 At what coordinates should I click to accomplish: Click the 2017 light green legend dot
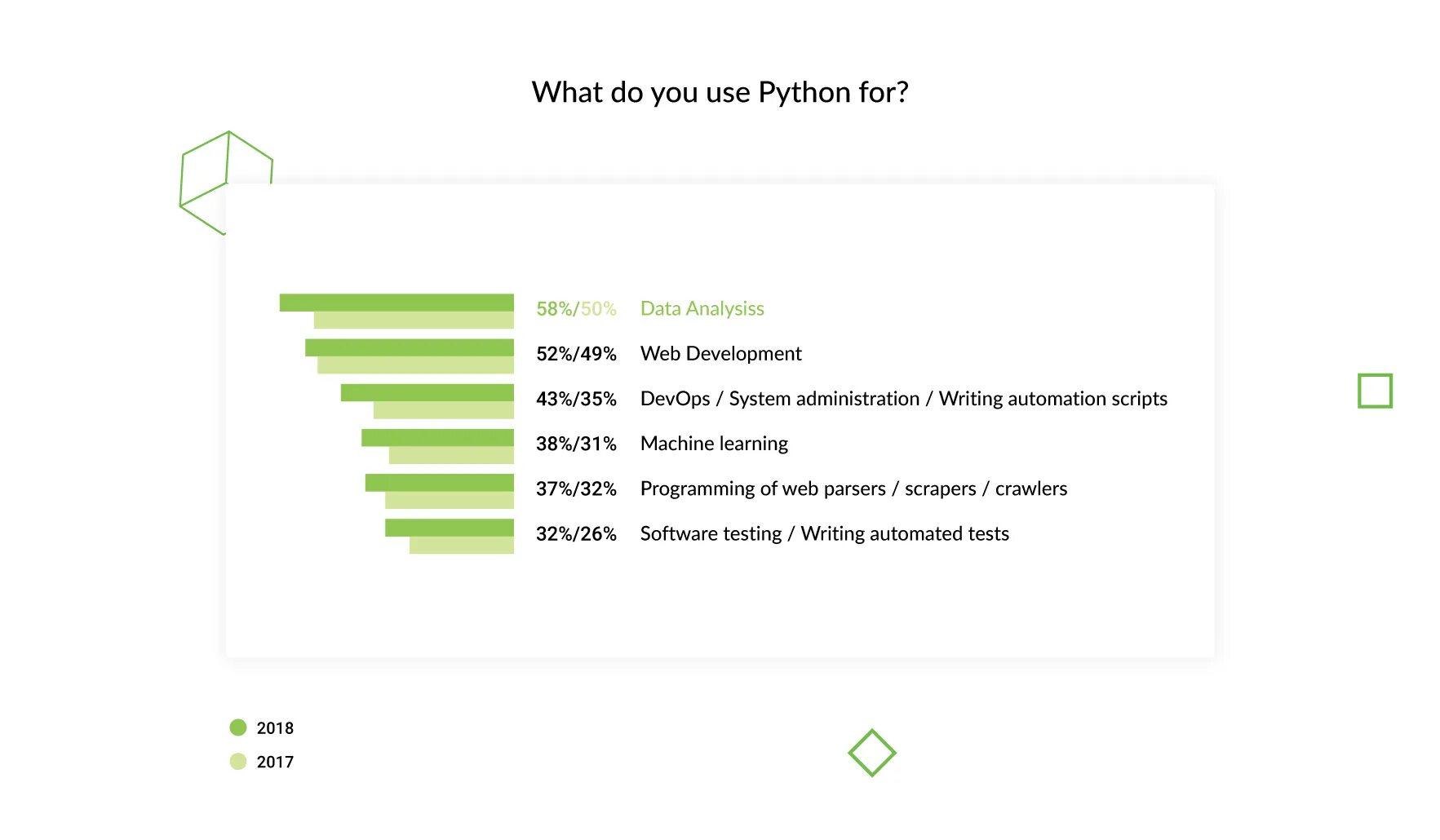tap(238, 762)
